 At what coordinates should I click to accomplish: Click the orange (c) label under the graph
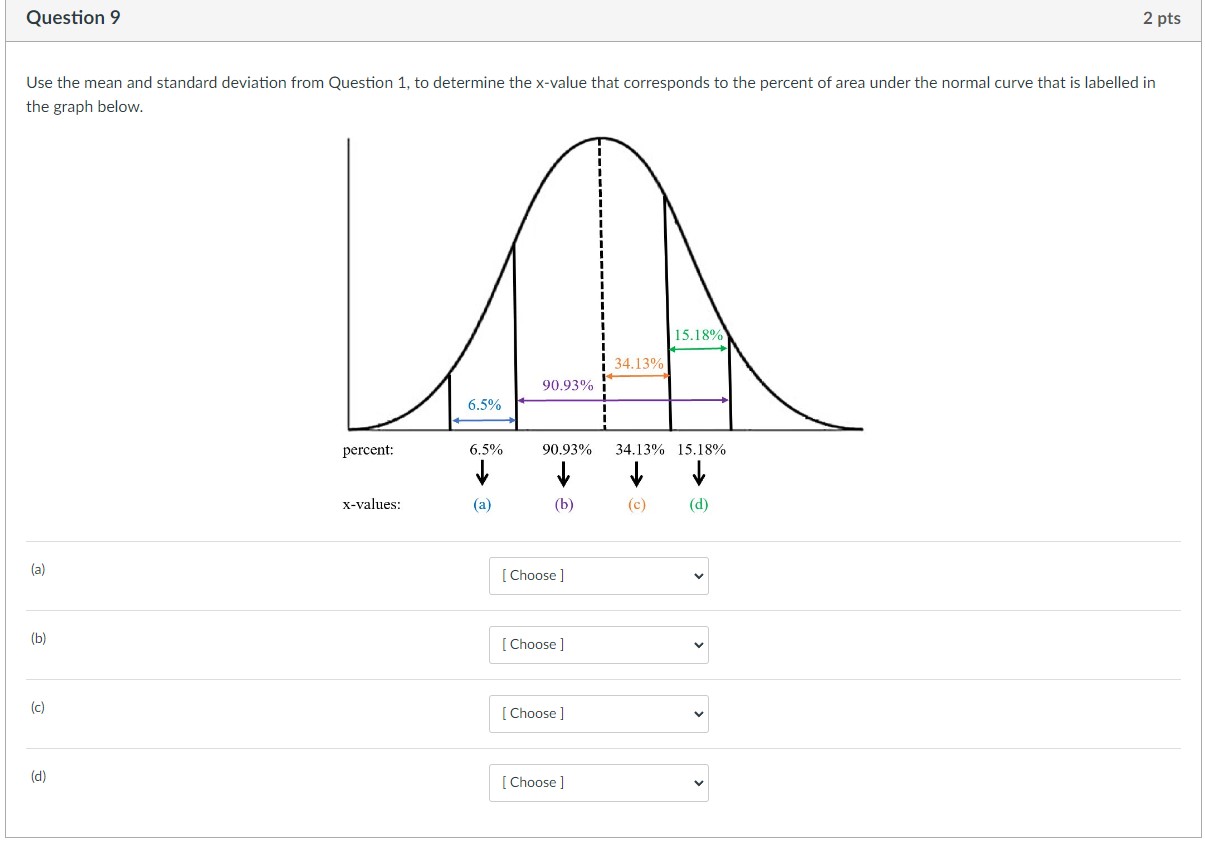[636, 504]
